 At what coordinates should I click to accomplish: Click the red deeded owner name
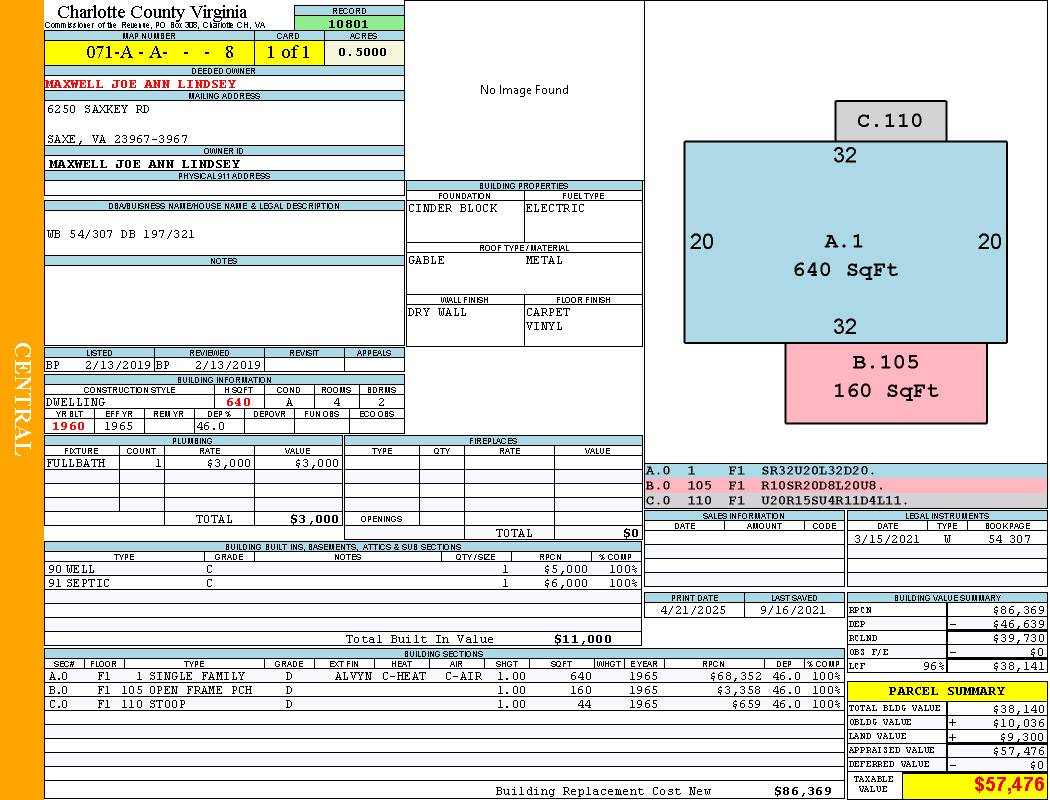click(x=141, y=84)
